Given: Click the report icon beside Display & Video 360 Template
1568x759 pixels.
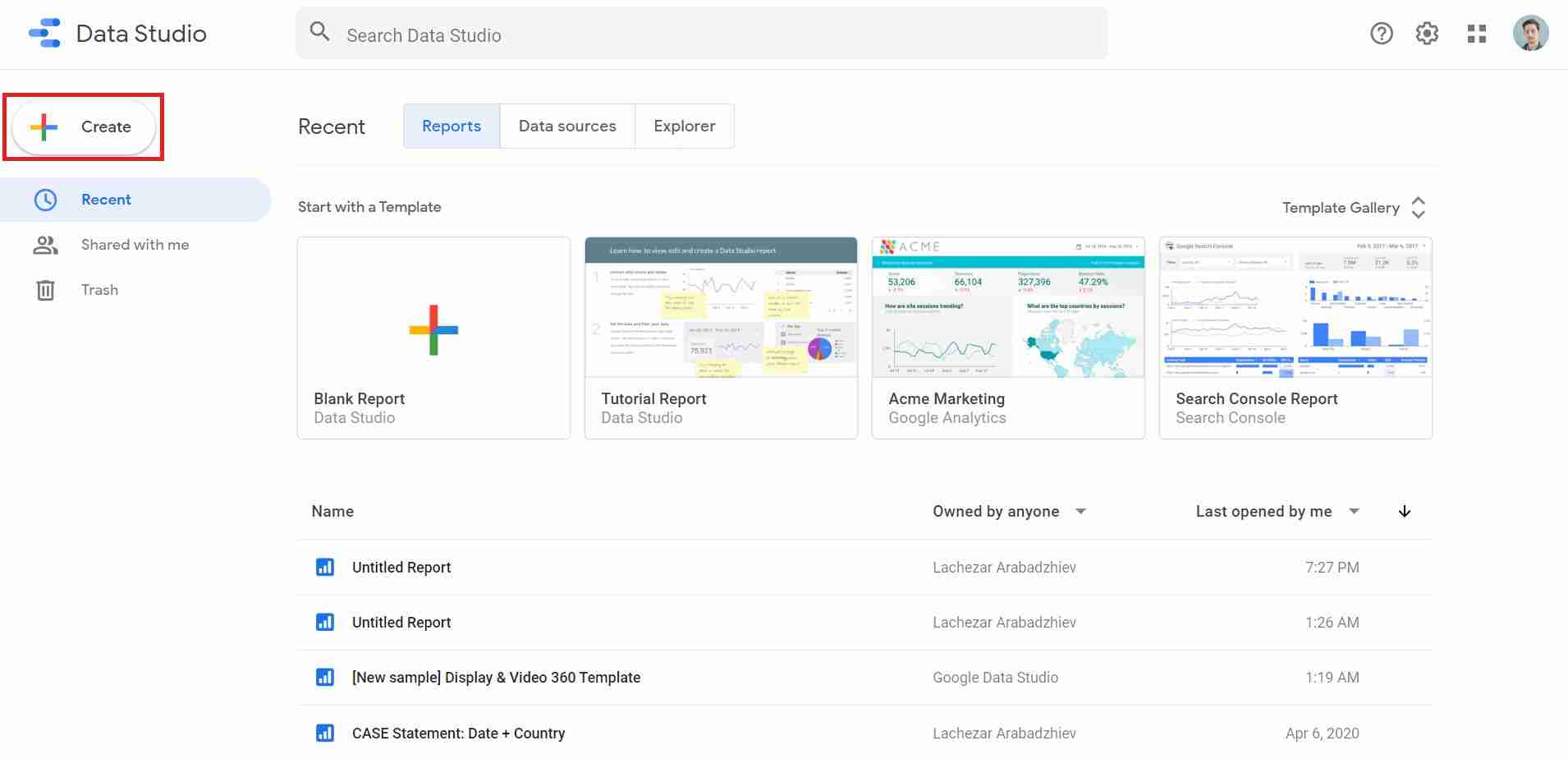Looking at the screenshot, I should [325, 678].
